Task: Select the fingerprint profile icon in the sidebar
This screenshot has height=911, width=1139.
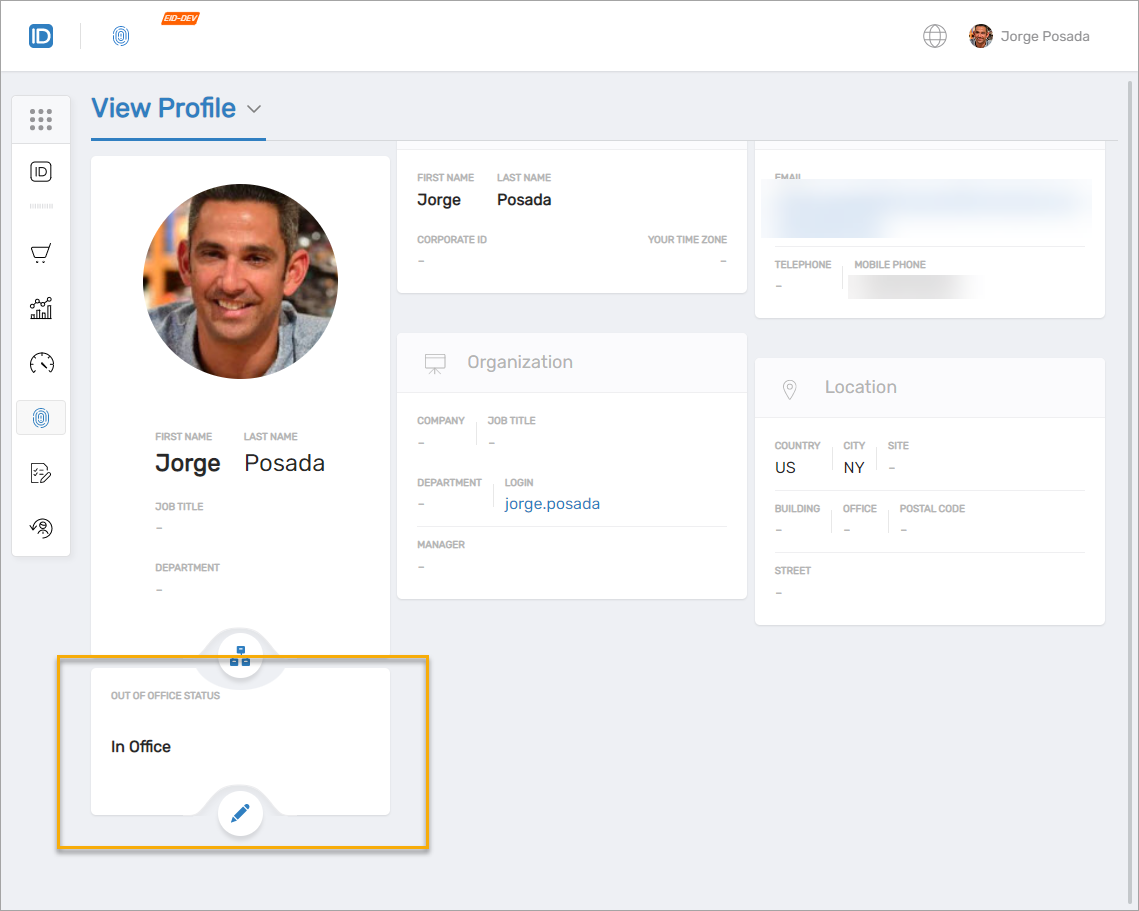Action: [x=41, y=418]
